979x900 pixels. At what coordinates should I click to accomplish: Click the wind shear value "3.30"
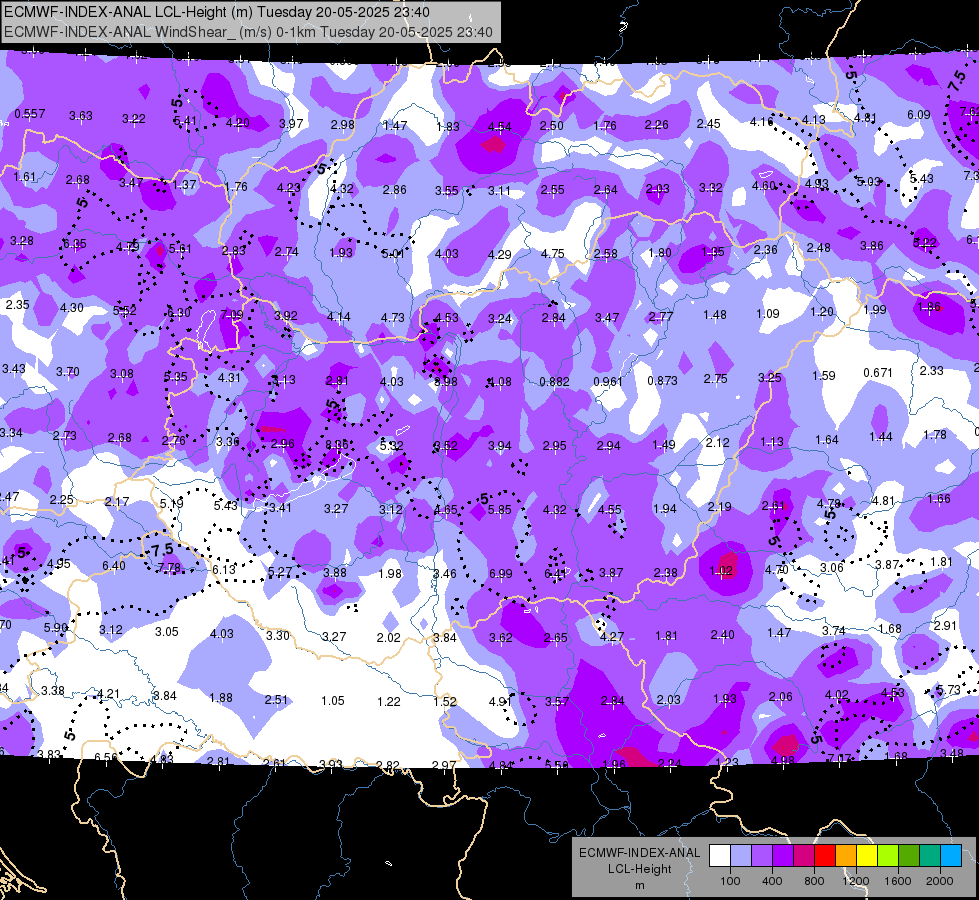pyautogui.click(x=278, y=635)
